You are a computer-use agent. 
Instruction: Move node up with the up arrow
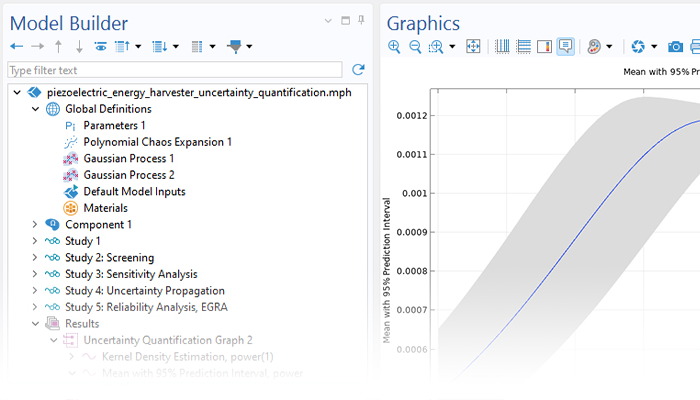pos(58,46)
